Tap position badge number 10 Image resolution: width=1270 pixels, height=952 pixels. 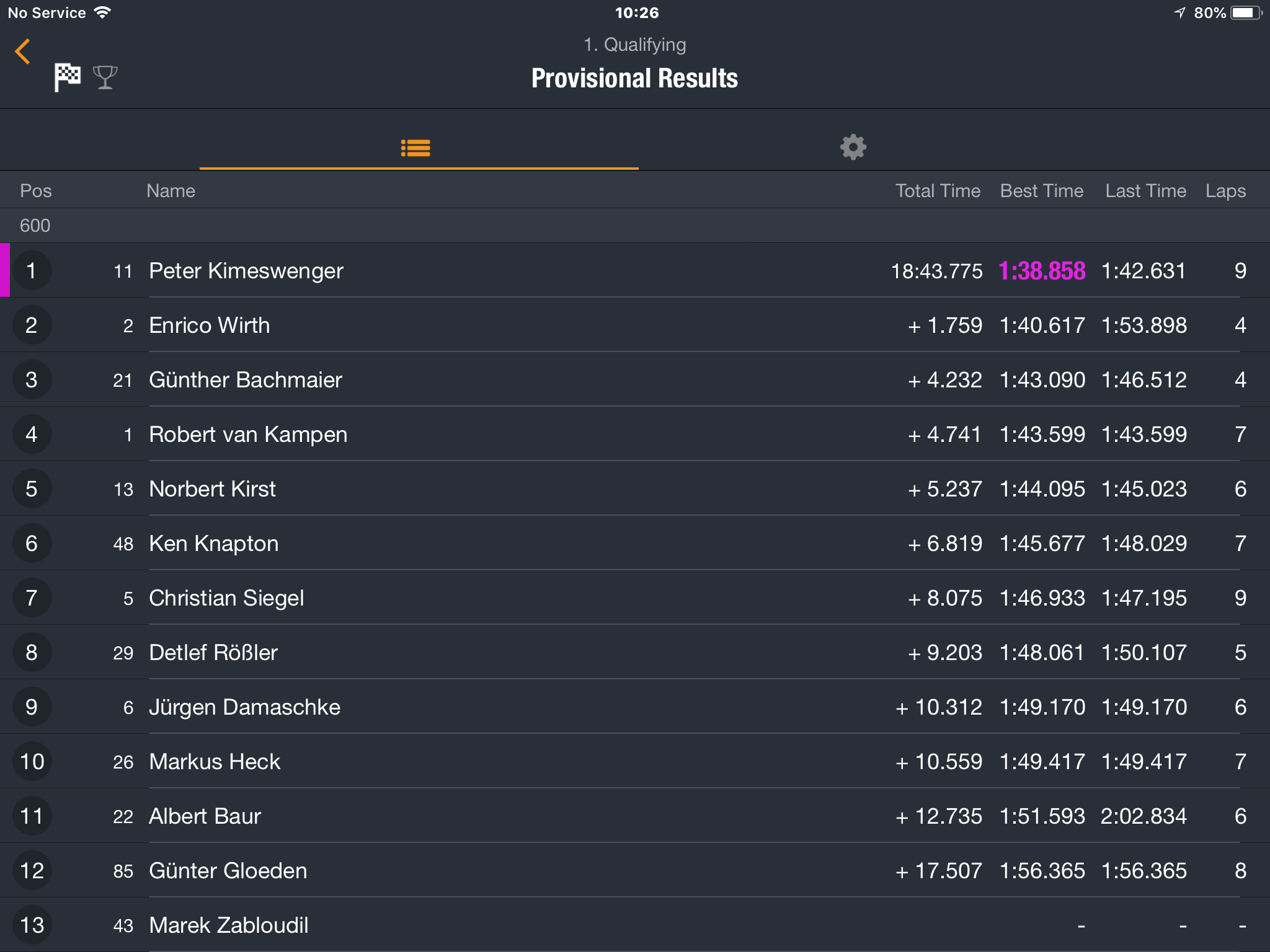(x=32, y=761)
